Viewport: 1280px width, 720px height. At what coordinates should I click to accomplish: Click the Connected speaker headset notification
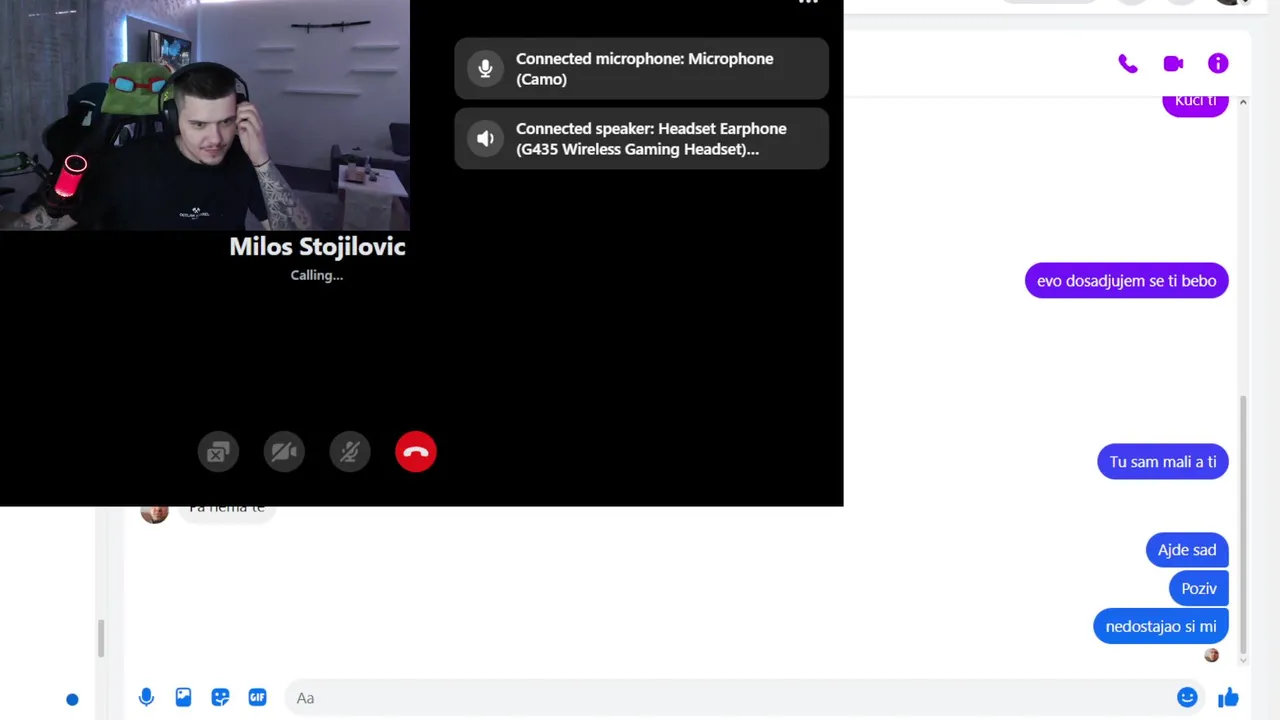click(x=642, y=139)
